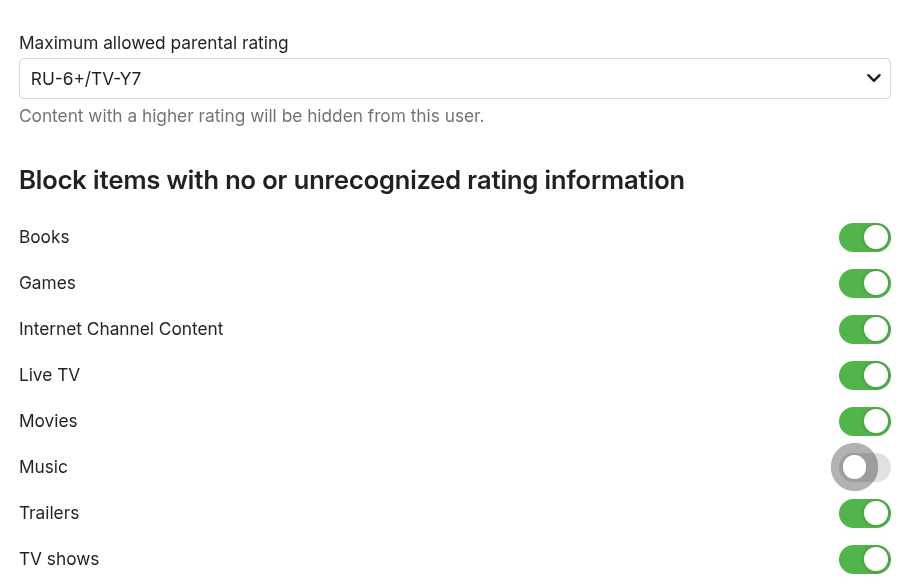The height and width of the screenshot is (585, 921).
Task: Click the "Games" text label
Action: point(47,283)
